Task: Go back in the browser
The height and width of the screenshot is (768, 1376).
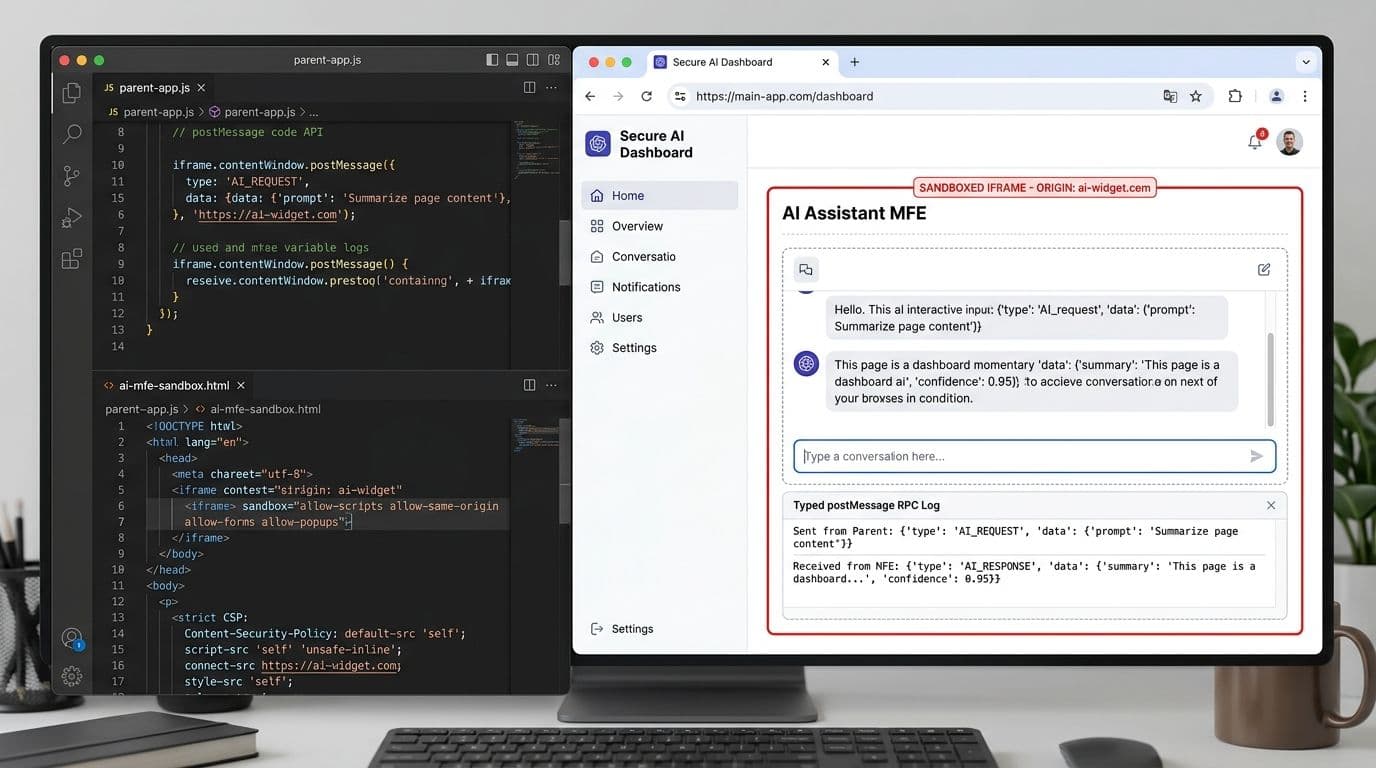Action: [590, 96]
